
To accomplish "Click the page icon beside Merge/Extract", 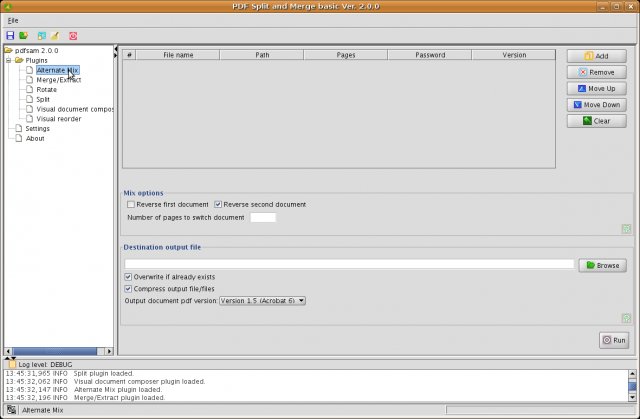I will [29, 80].
